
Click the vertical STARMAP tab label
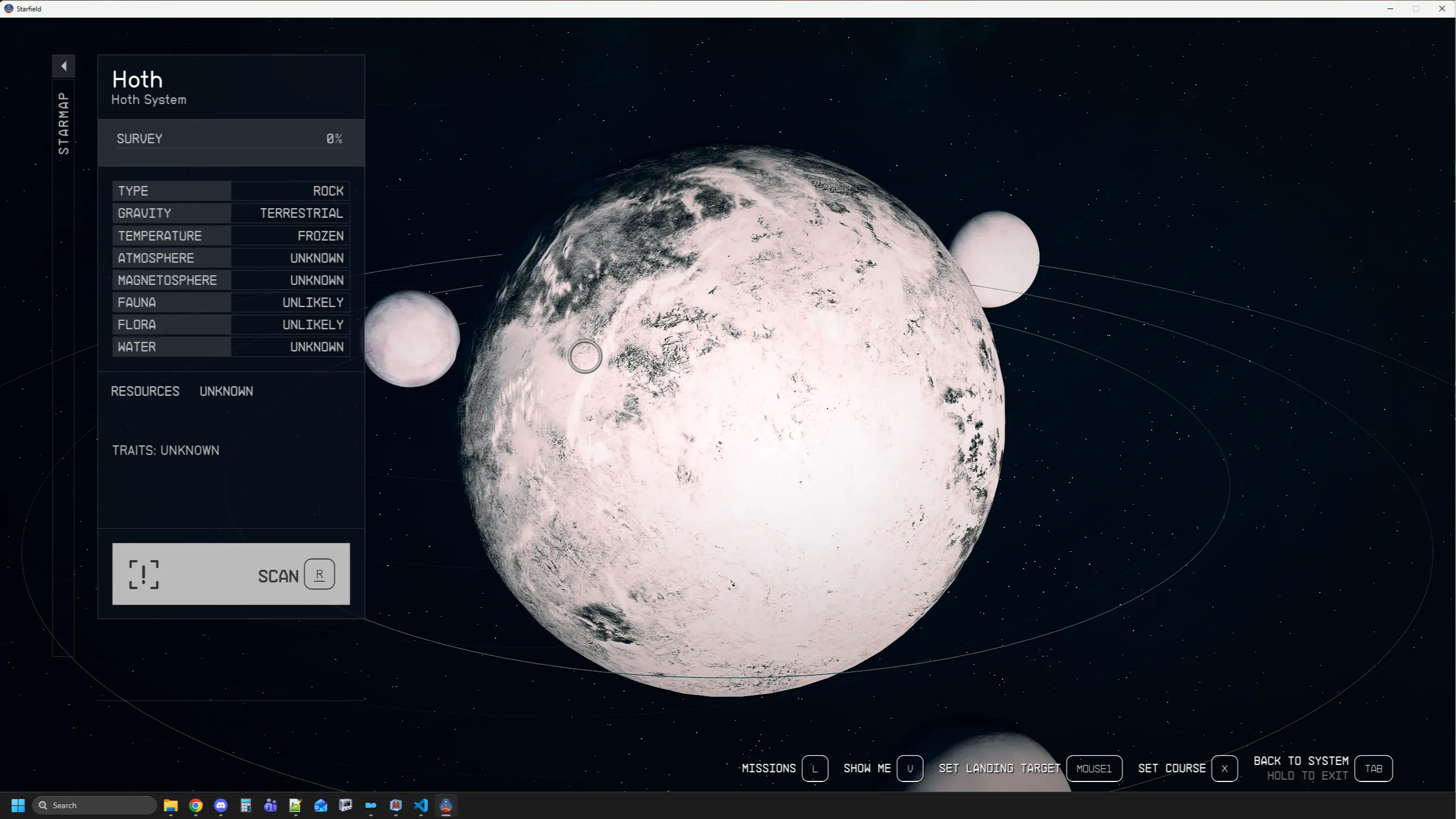[64, 123]
